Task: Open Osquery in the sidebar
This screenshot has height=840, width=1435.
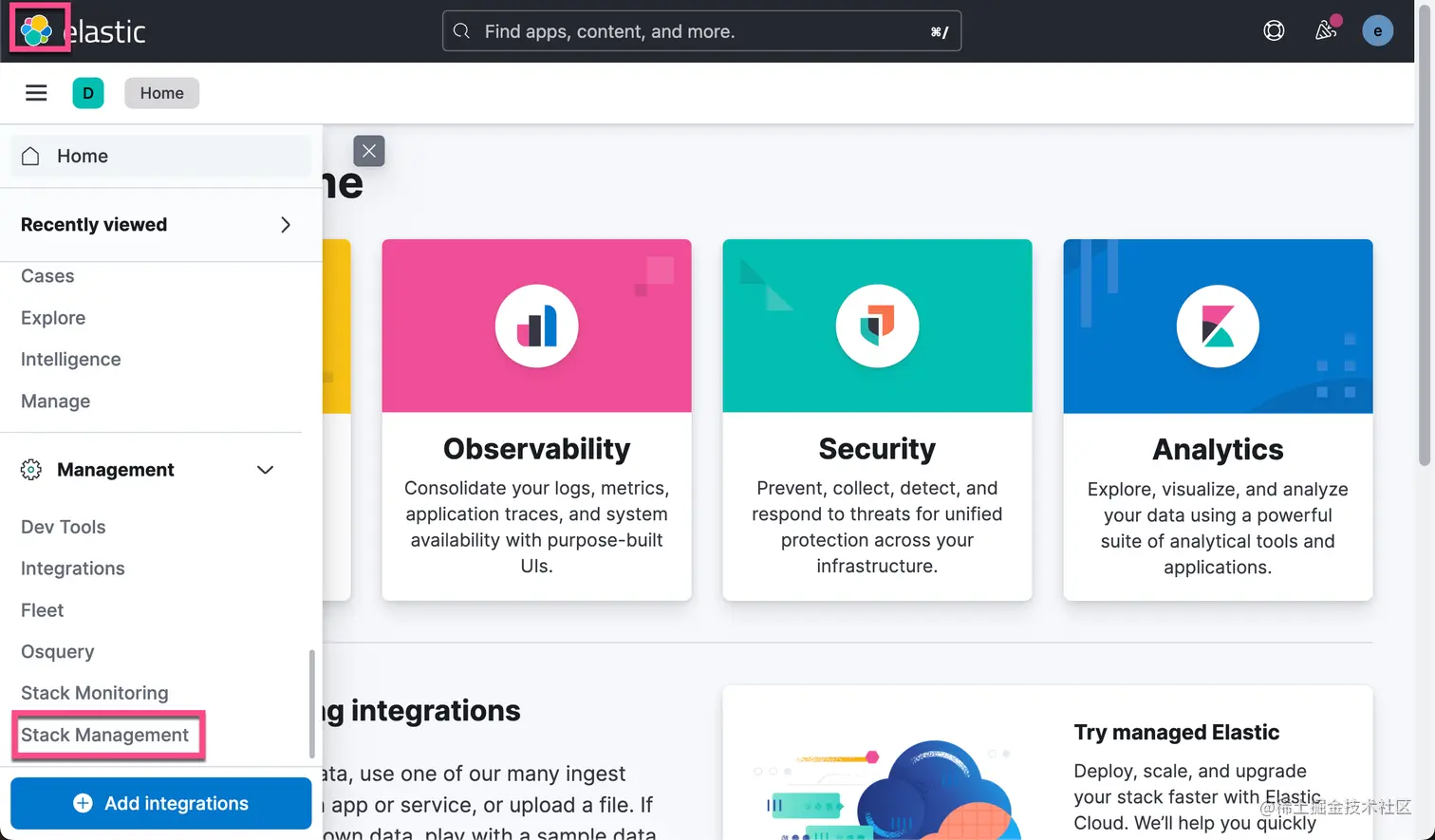Action: 58,652
